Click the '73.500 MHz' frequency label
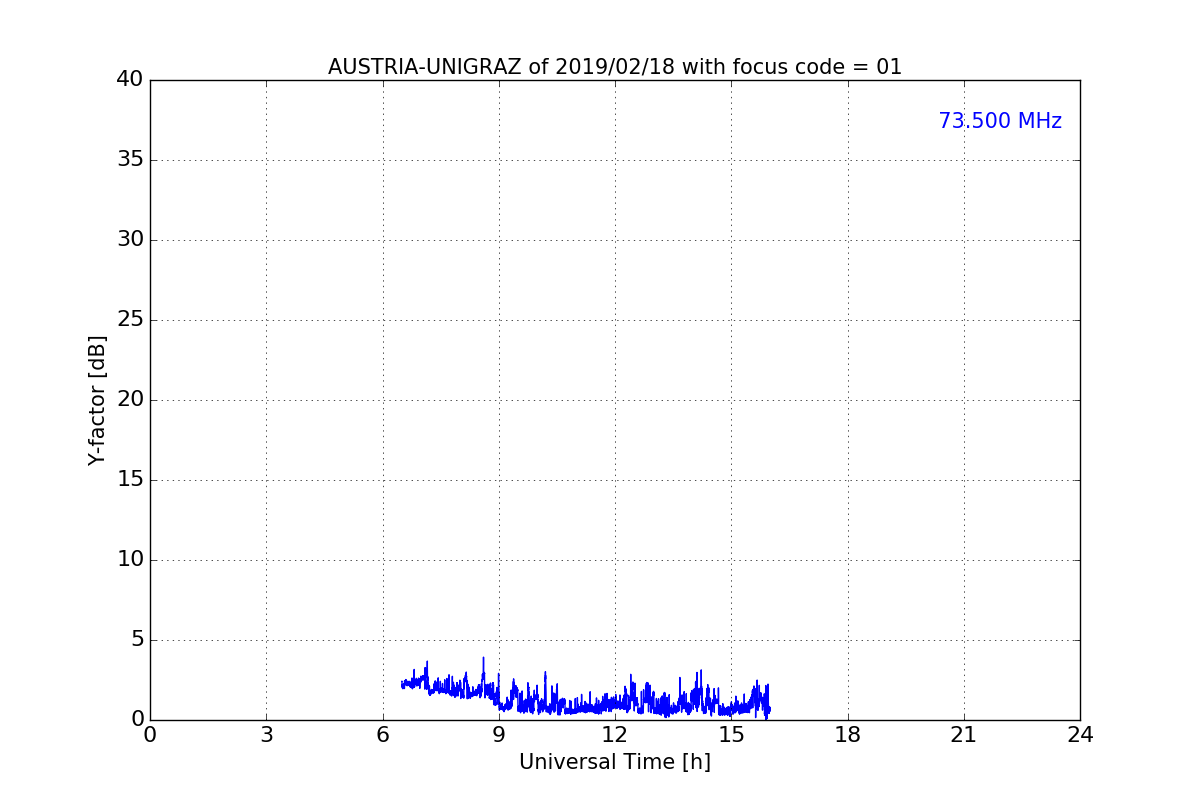The height and width of the screenshot is (800, 1200). coord(1000,121)
